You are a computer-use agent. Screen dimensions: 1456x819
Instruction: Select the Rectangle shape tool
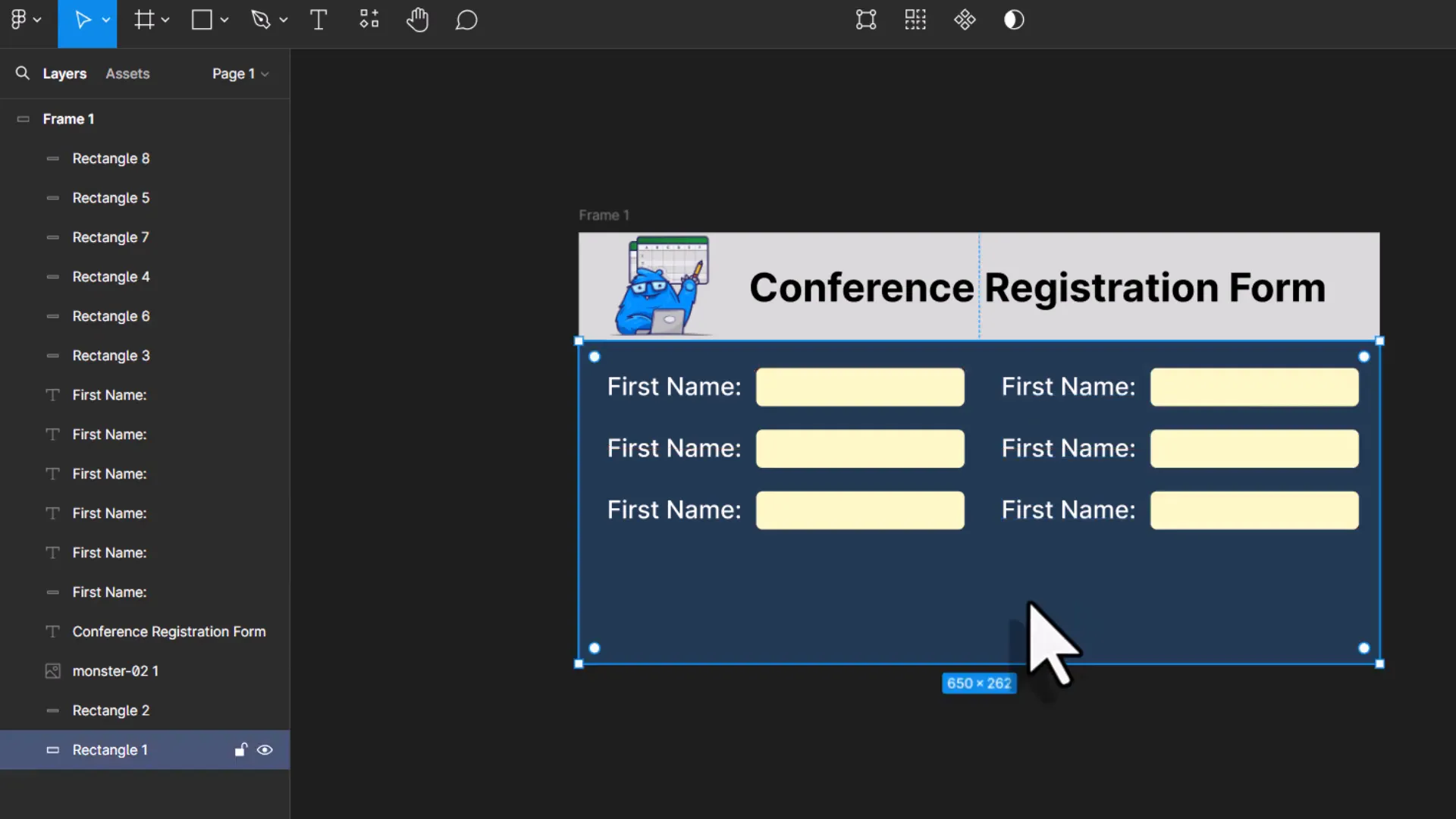tap(202, 20)
